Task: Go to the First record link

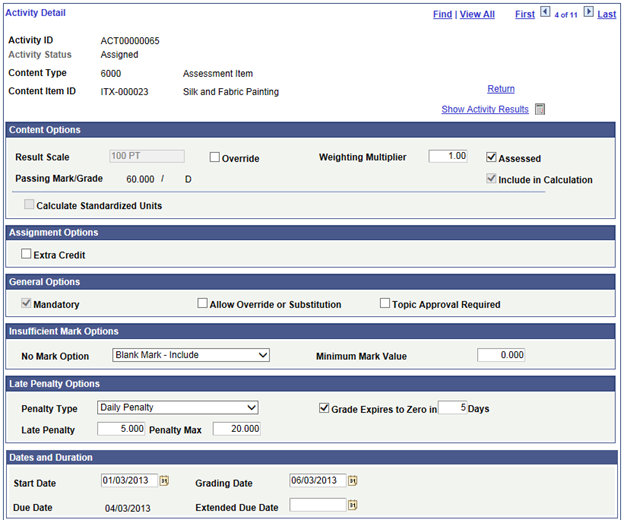Action: 525,14
